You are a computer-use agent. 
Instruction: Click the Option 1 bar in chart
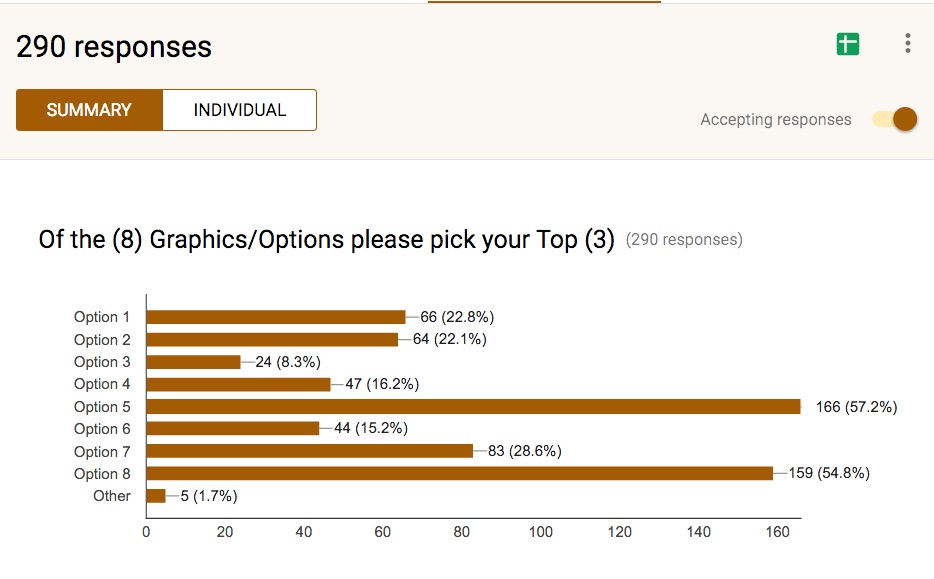(x=276, y=317)
